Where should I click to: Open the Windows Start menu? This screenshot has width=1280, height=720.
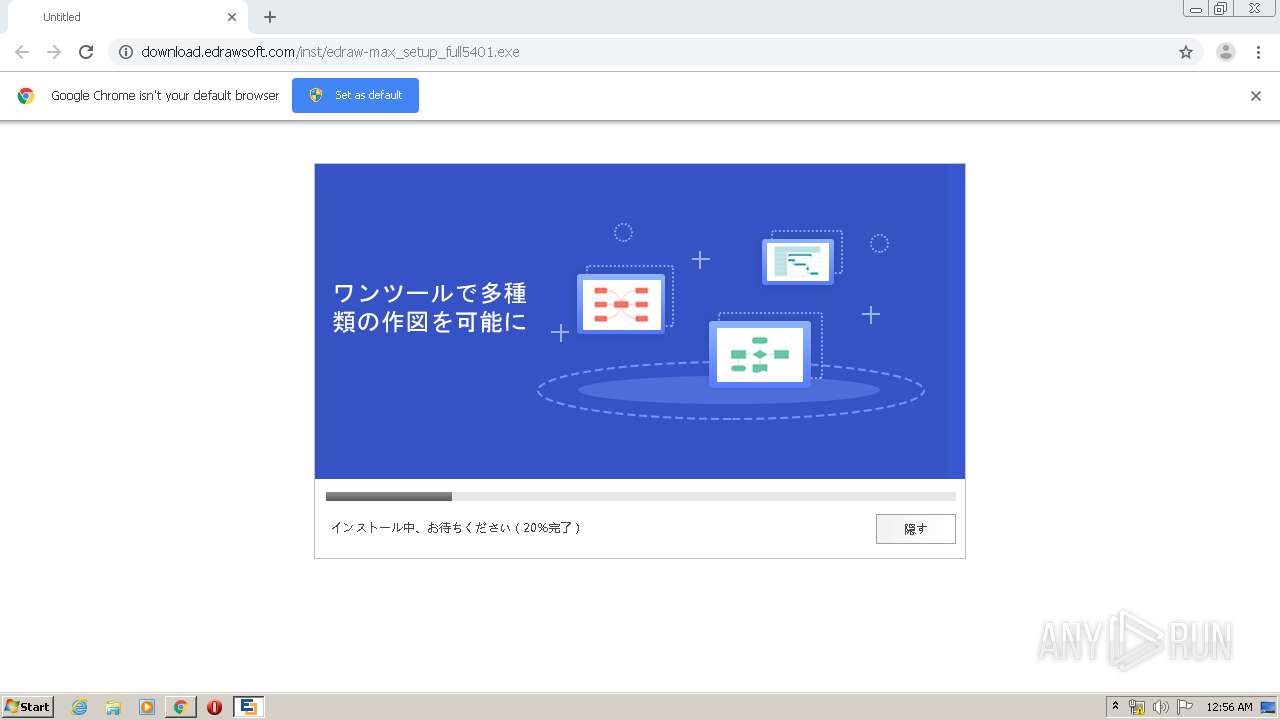pos(27,707)
